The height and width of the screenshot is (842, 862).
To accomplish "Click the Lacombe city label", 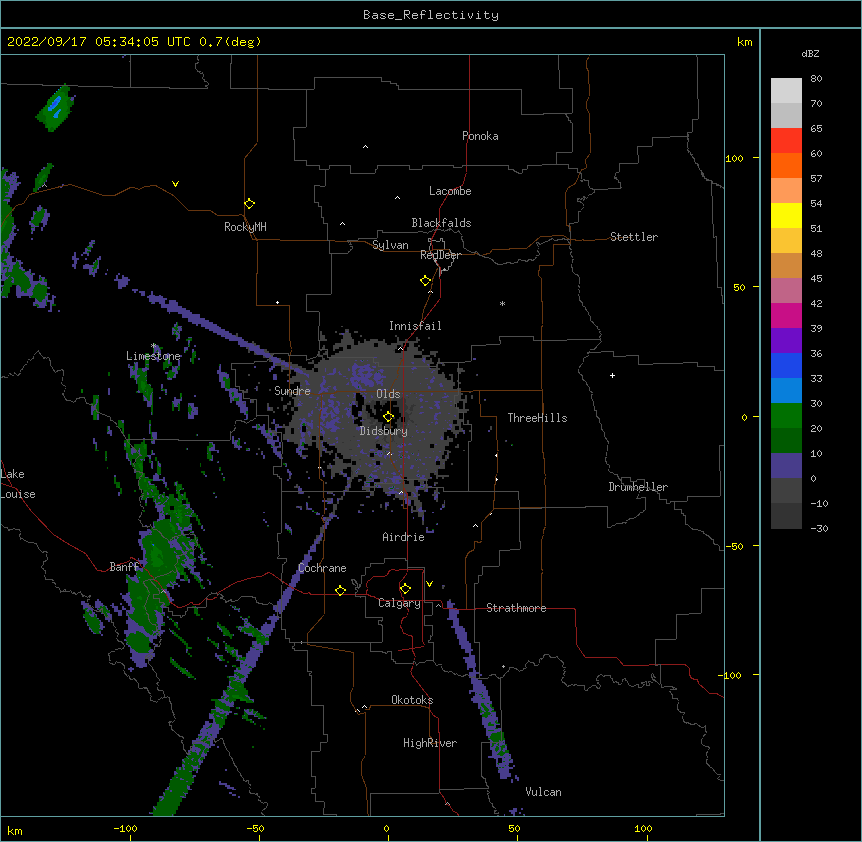I will click(x=450, y=191).
